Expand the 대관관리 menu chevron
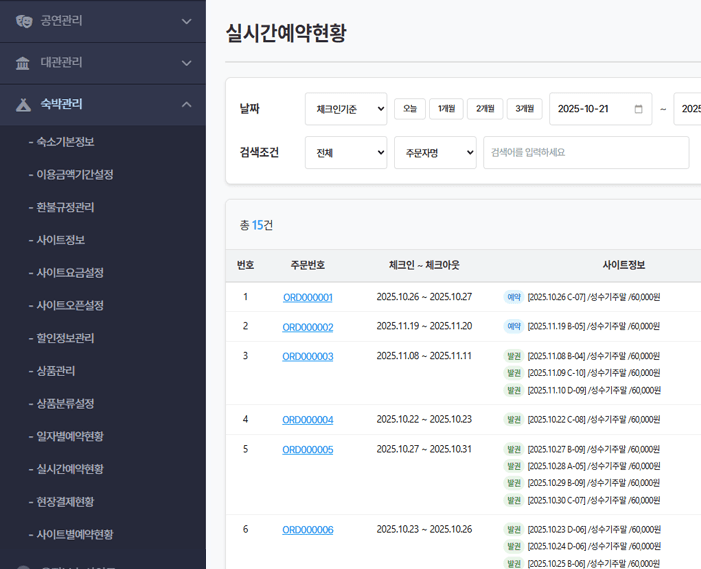The image size is (701, 569). pos(186,63)
